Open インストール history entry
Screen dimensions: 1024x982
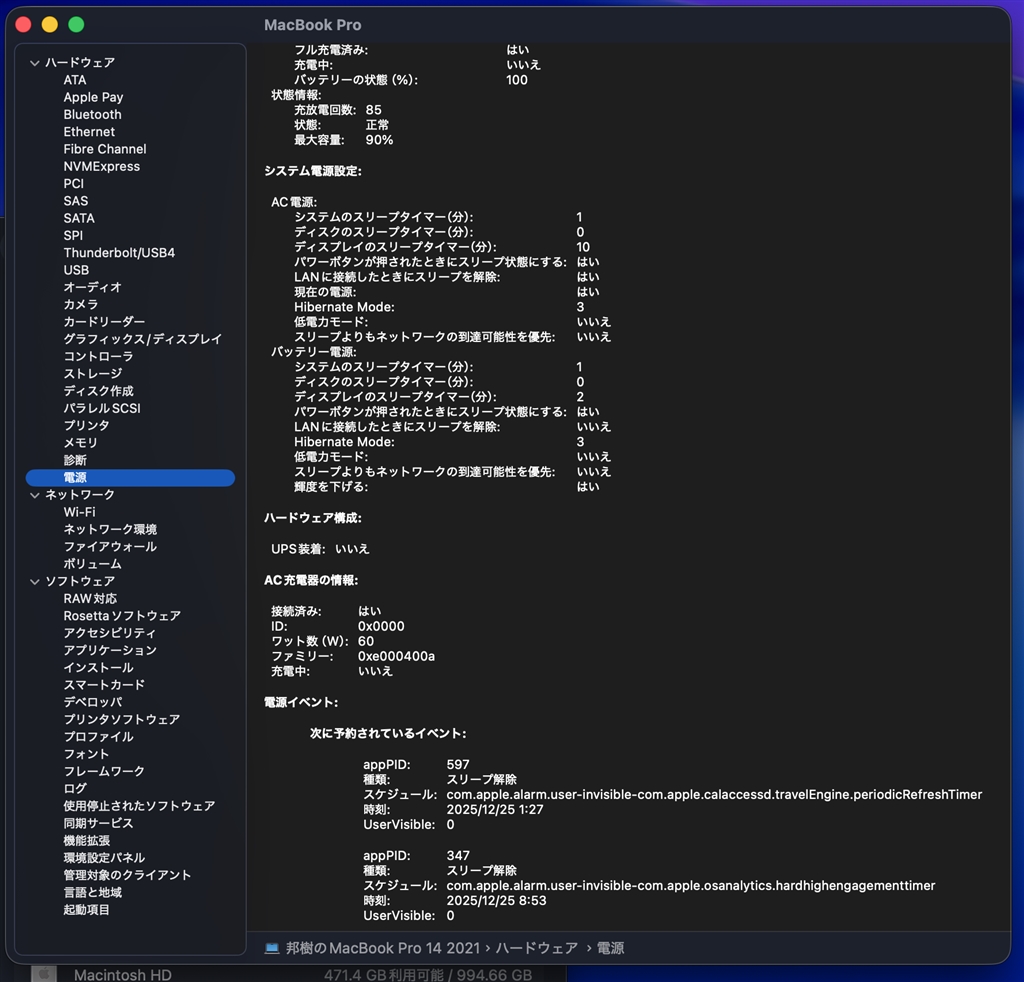tap(99, 668)
